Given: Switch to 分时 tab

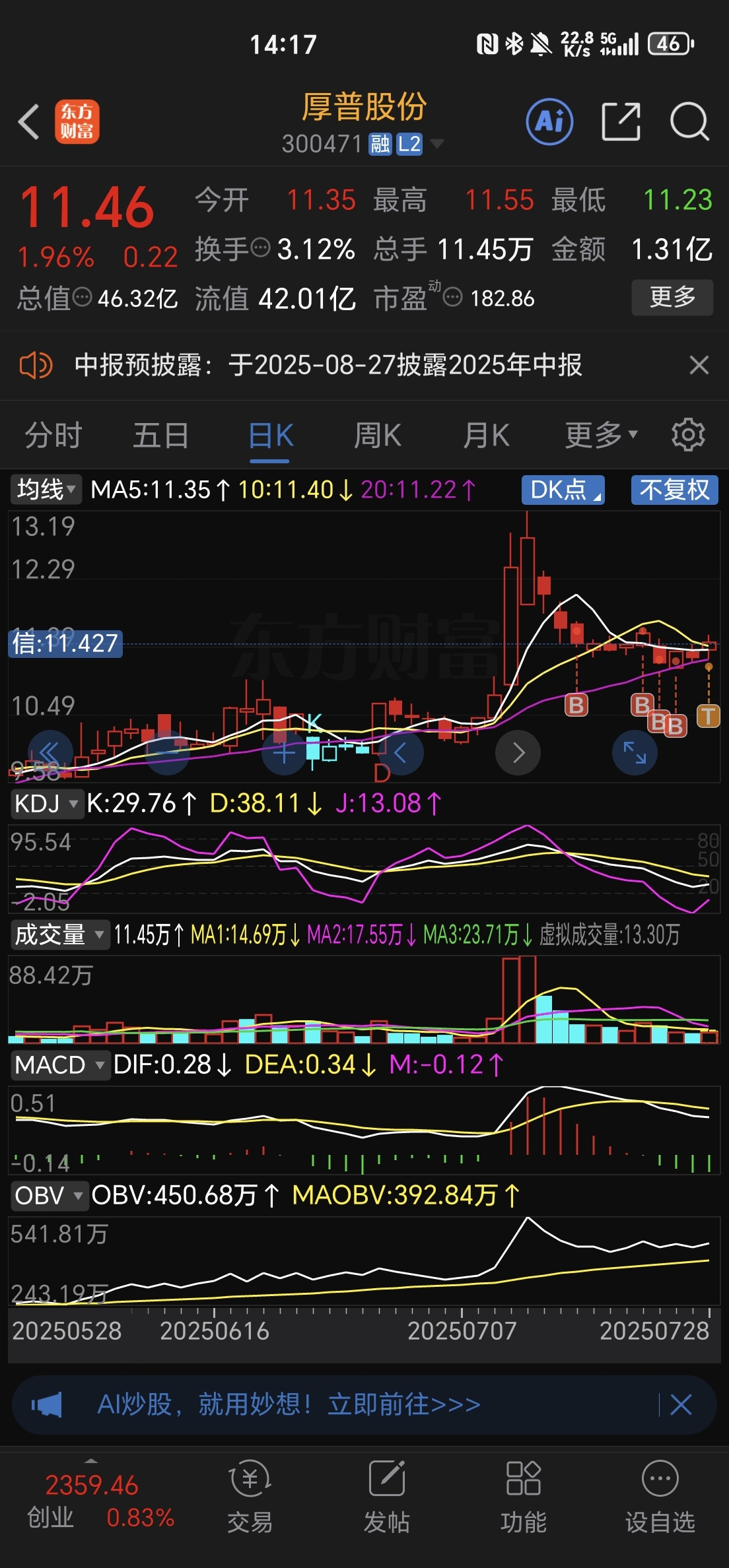Looking at the screenshot, I should coord(53,435).
